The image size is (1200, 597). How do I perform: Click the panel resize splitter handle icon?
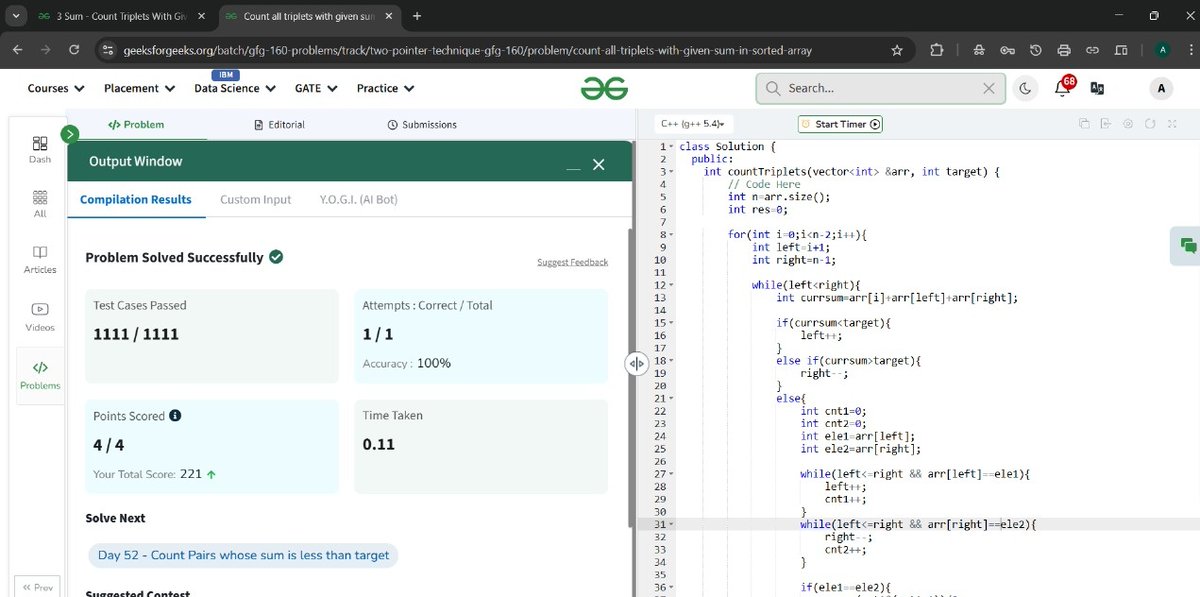637,364
